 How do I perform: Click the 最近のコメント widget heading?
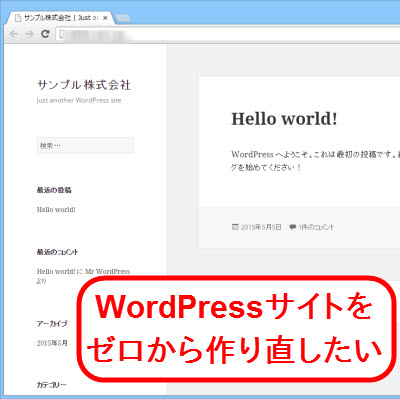57,252
